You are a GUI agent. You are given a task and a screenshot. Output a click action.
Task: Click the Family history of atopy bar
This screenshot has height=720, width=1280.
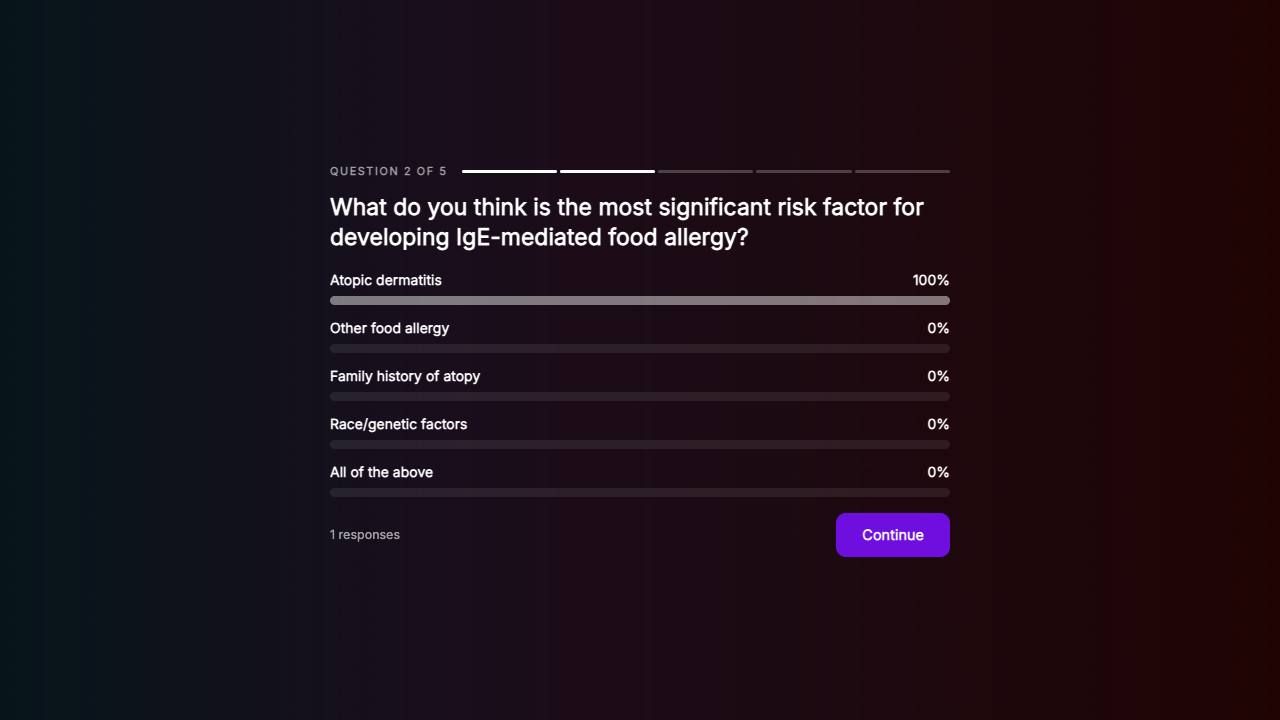[x=640, y=396]
